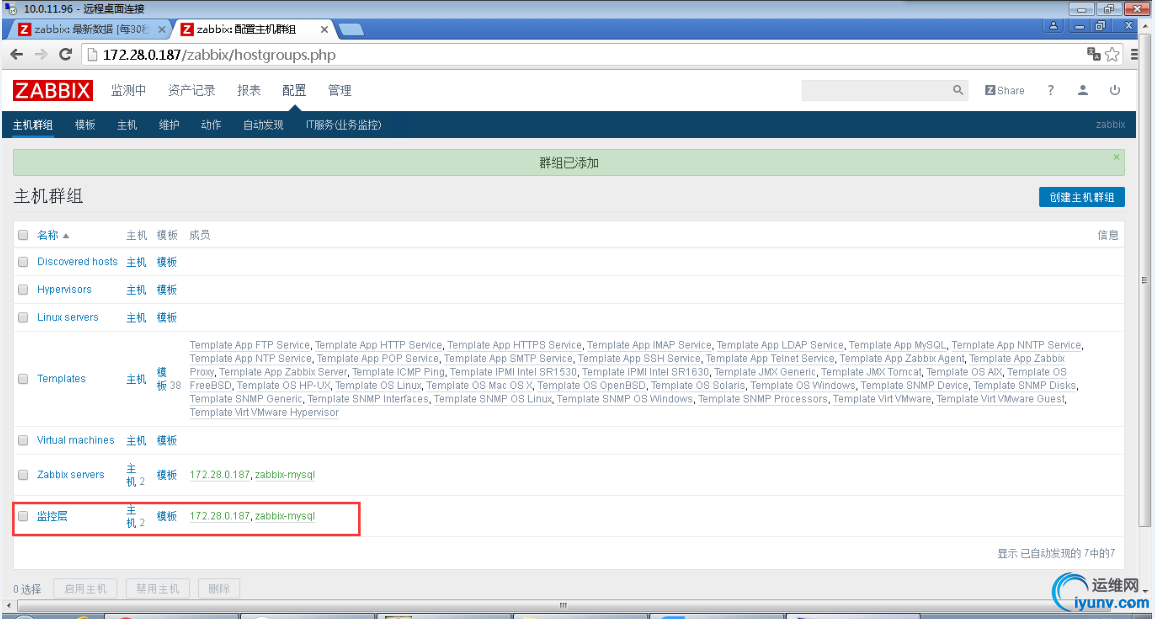Screen dimensions: 1155x619
Task: Check the 监控层 row checkbox
Action: (23, 517)
